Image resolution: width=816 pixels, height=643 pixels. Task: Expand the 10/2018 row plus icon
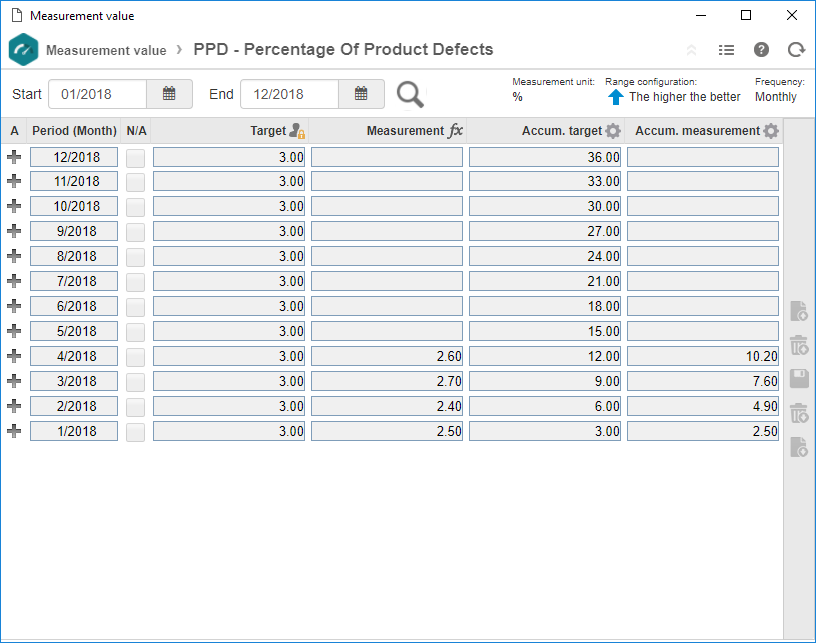point(14,206)
